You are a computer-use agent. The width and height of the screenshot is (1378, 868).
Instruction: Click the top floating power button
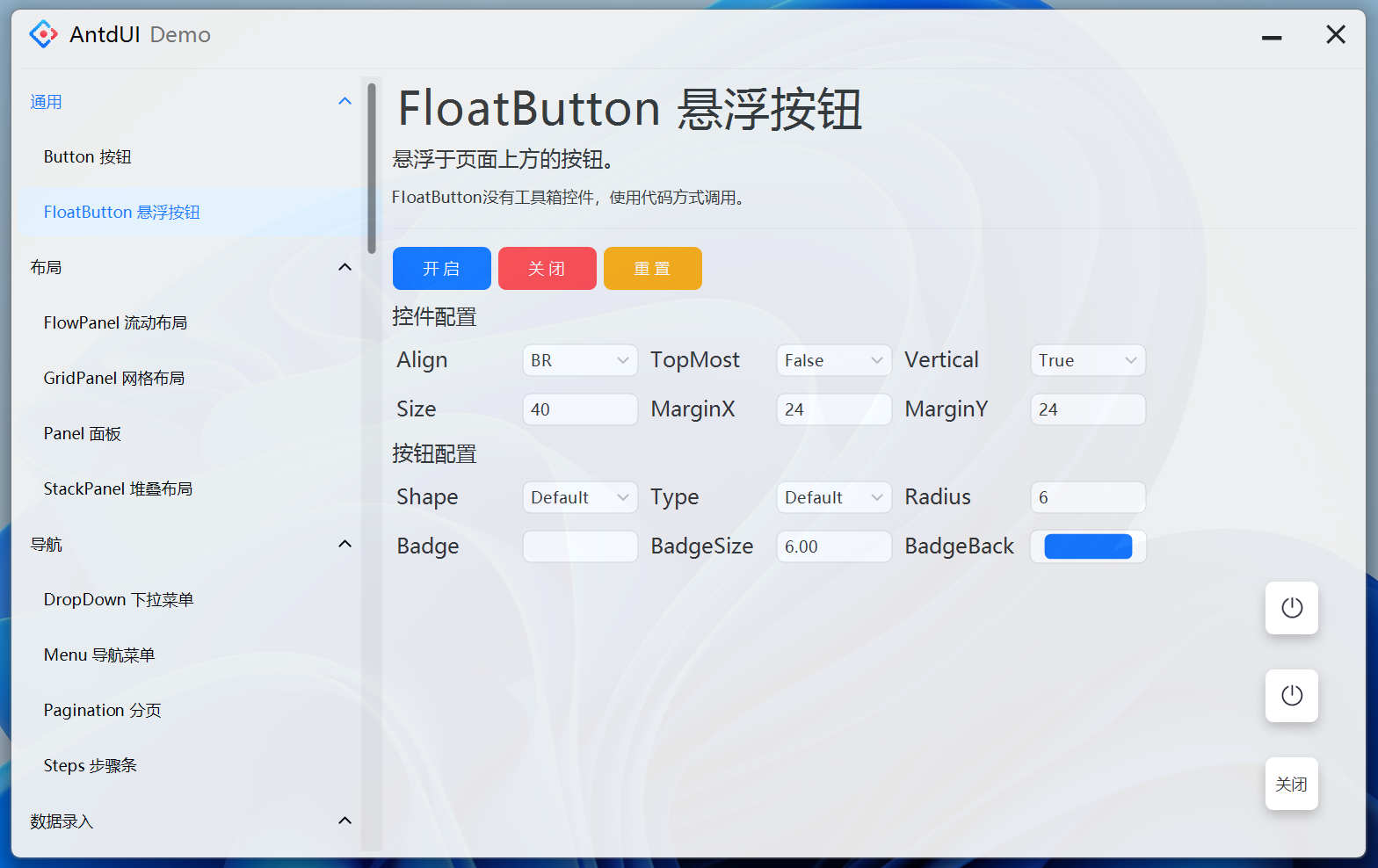tap(1291, 608)
